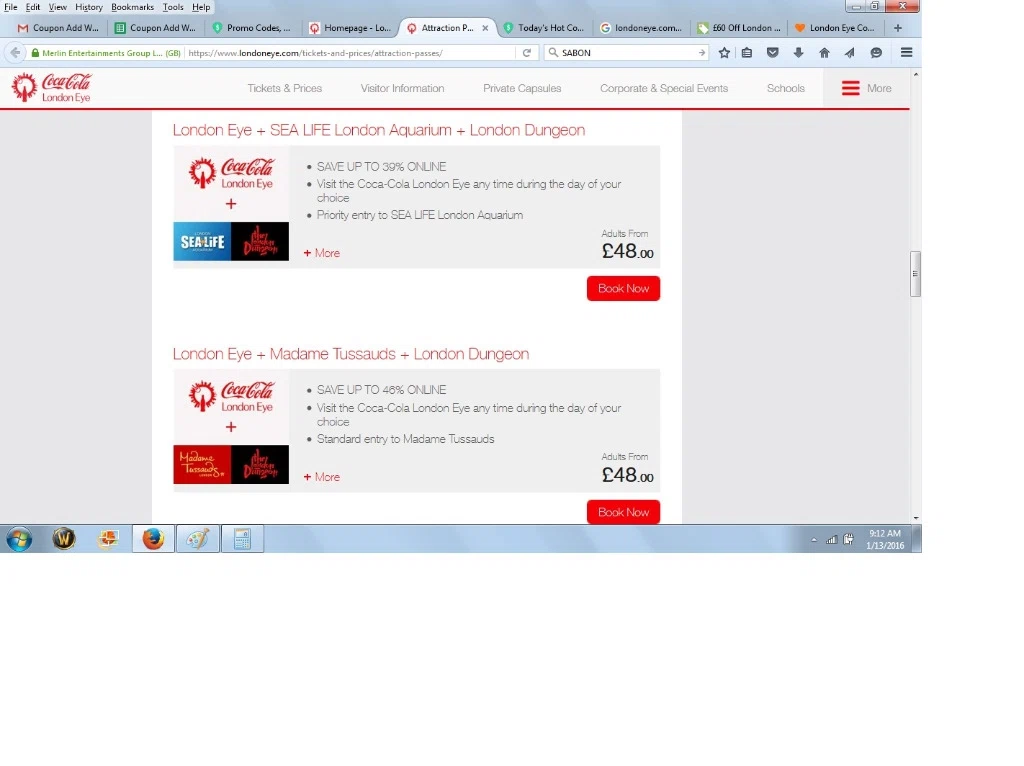The height and width of the screenshot is (766, 1024).
Task: Open the Edit menu
Action: coord(33,7)
